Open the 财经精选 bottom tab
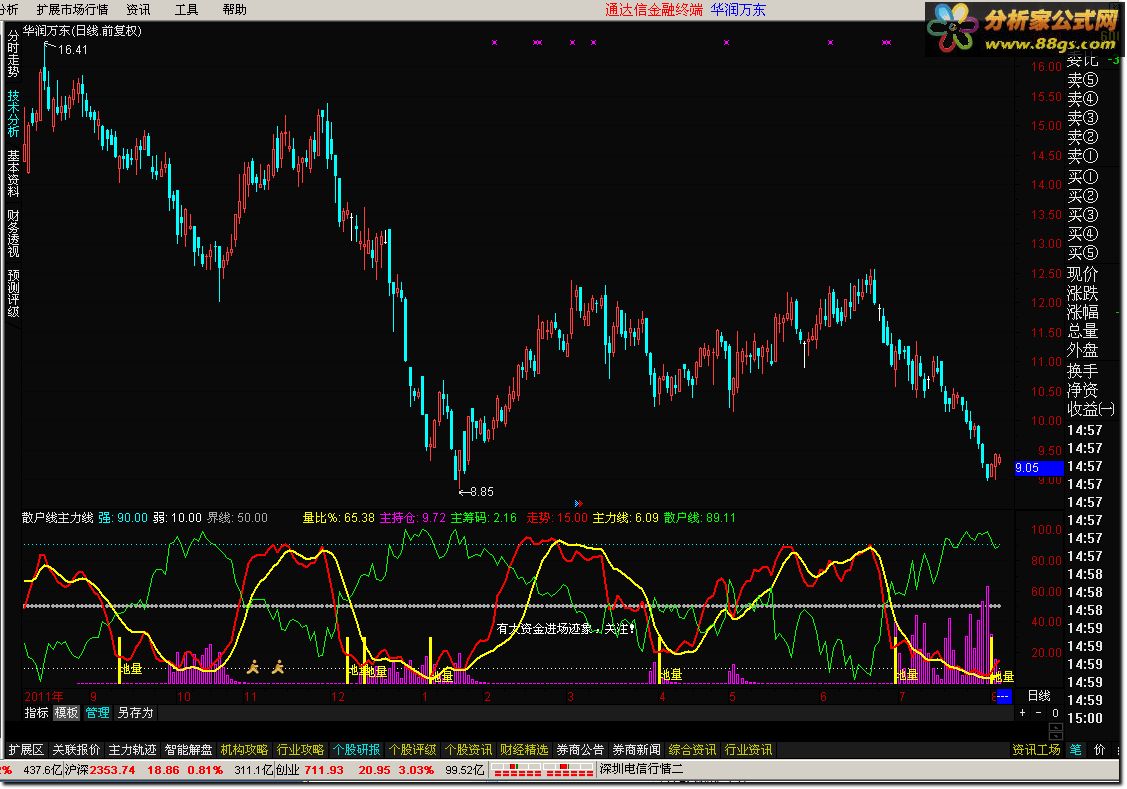 [x=524, y=749]
